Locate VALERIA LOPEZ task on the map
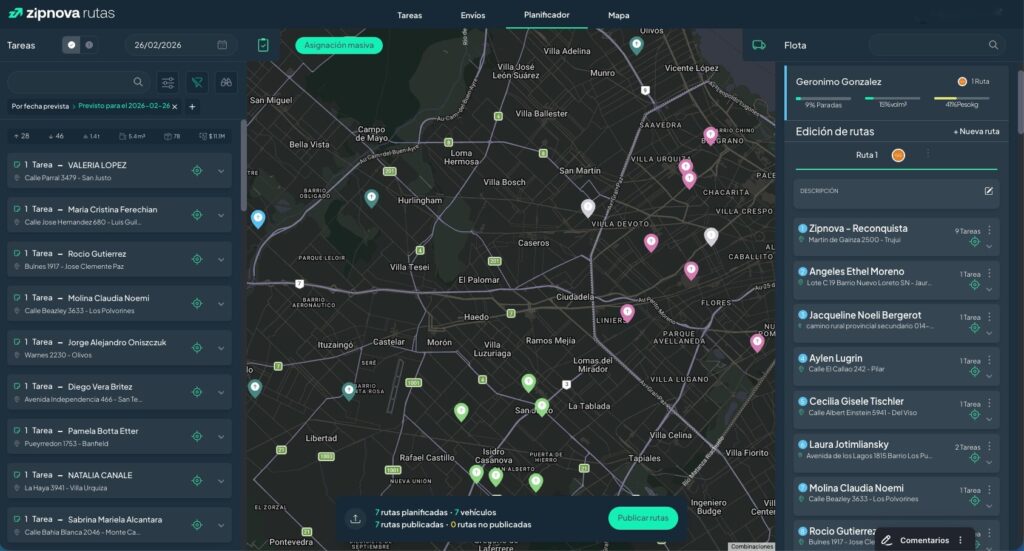The width and height of the screenshot is (1024, 551). [x=197, y=171]
